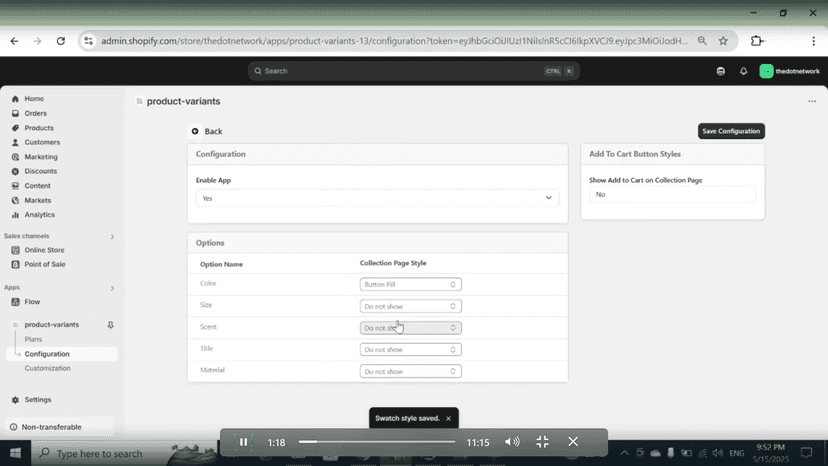Exit fullscreen using shrink icon
The height and width of the screenshot is (466, 828).
coord(542,442)
